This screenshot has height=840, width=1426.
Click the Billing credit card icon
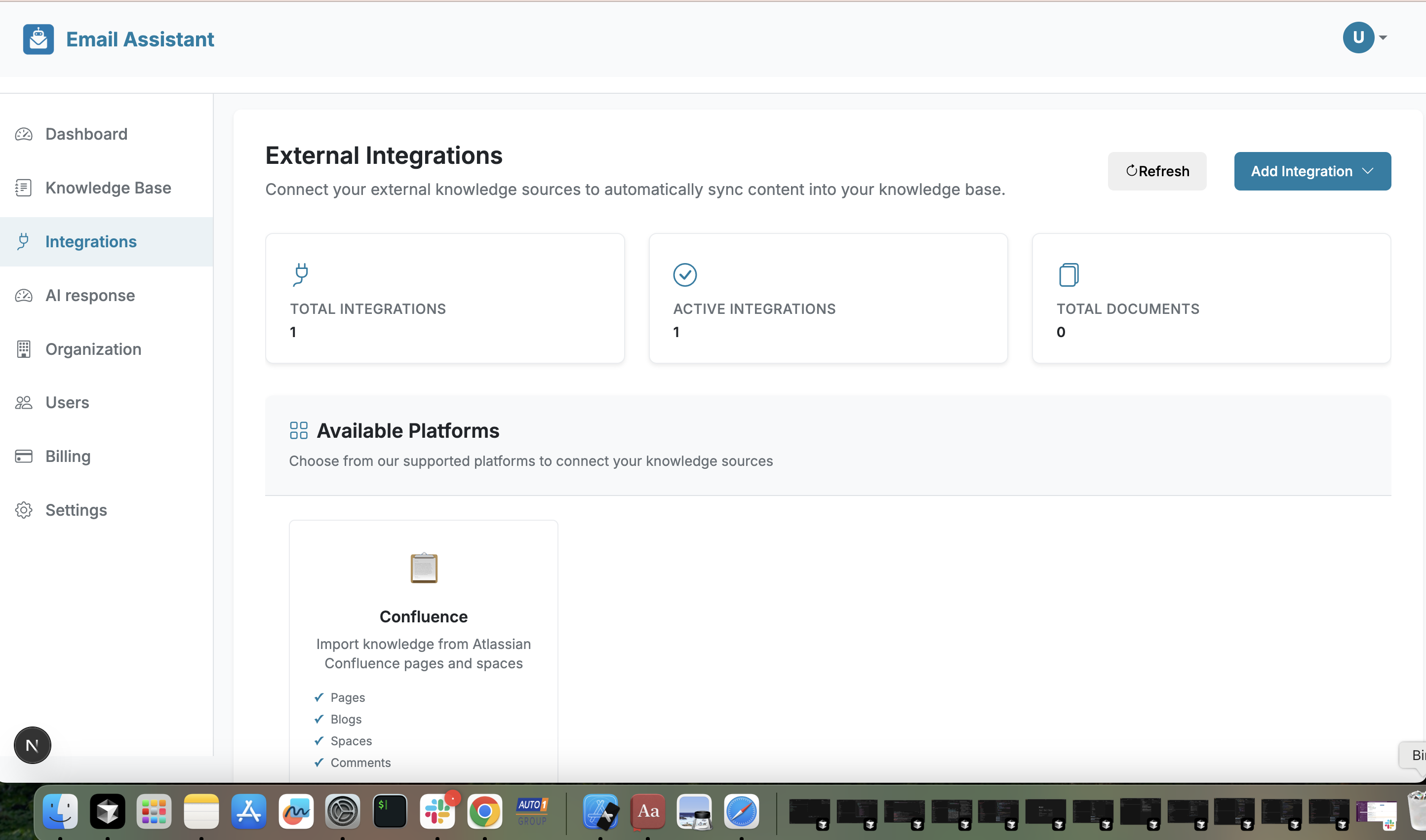click(24, 456)
